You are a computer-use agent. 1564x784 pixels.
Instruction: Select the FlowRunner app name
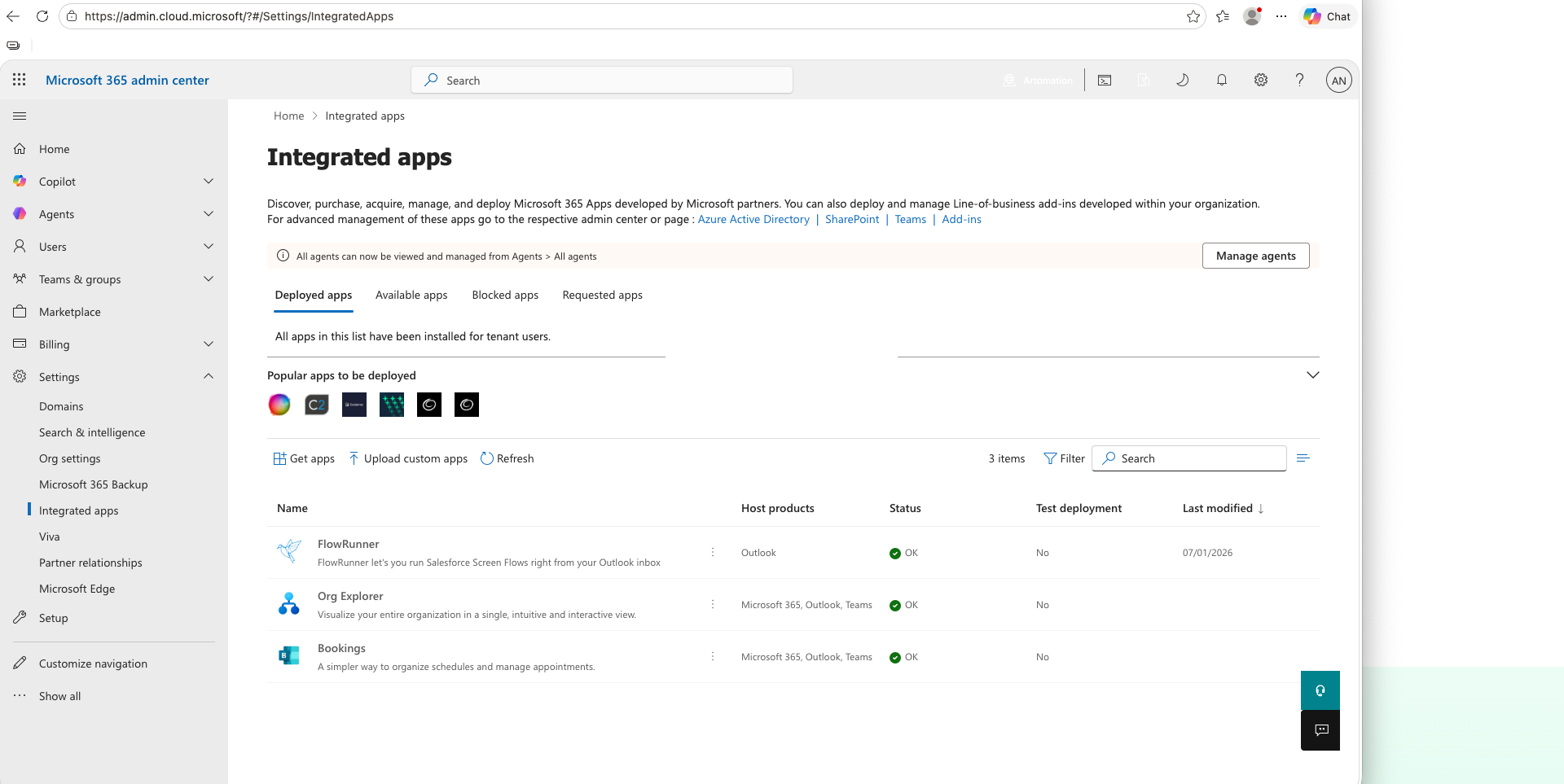[x=349, y=544]
